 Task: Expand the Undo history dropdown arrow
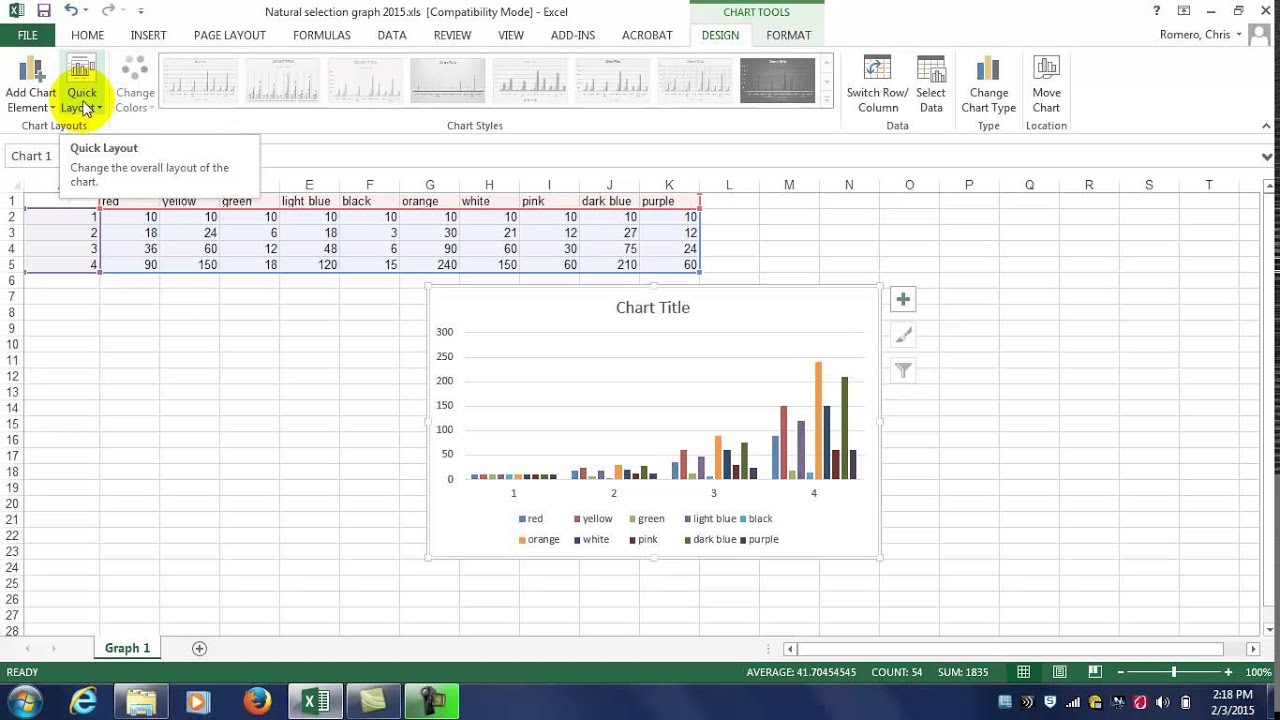(88, 11)
